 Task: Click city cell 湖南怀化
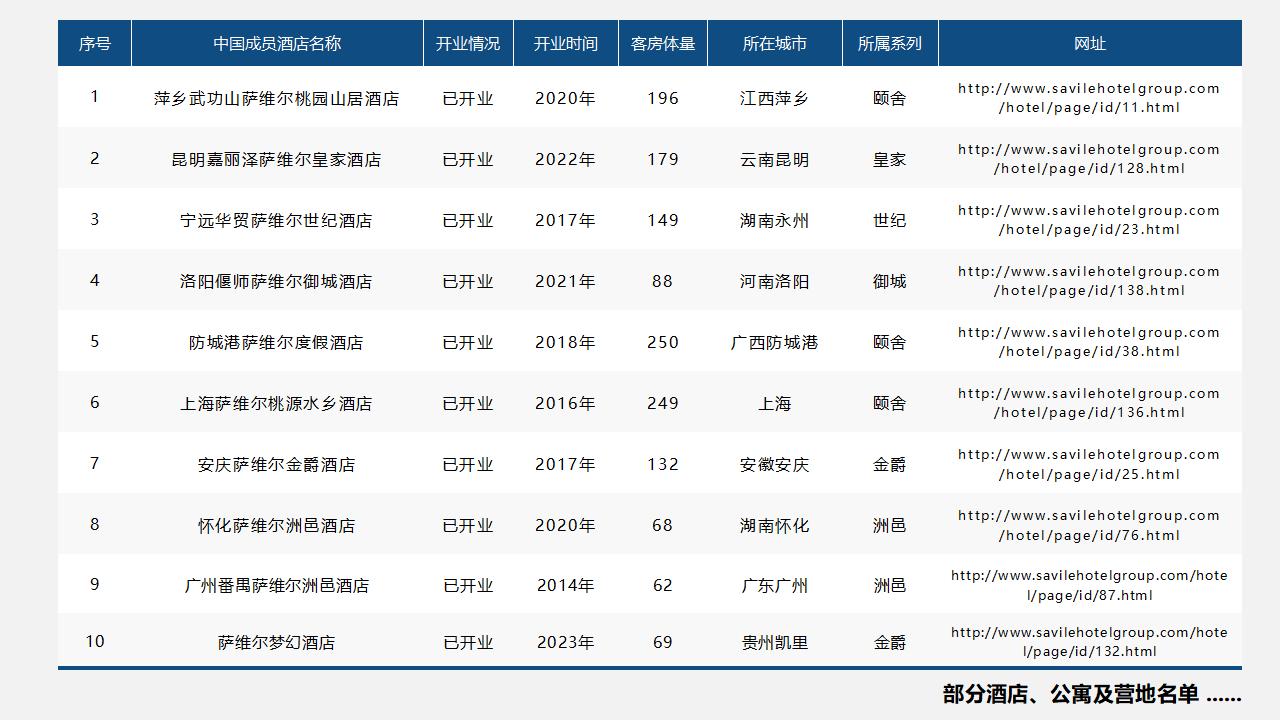tap(775, 526)
